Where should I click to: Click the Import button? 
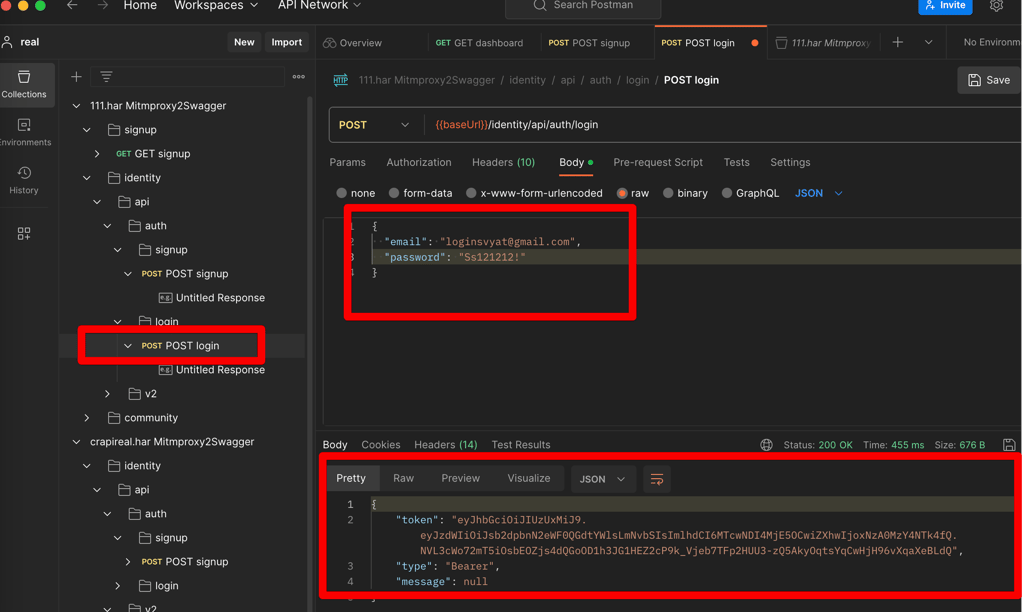click(287, 42)
